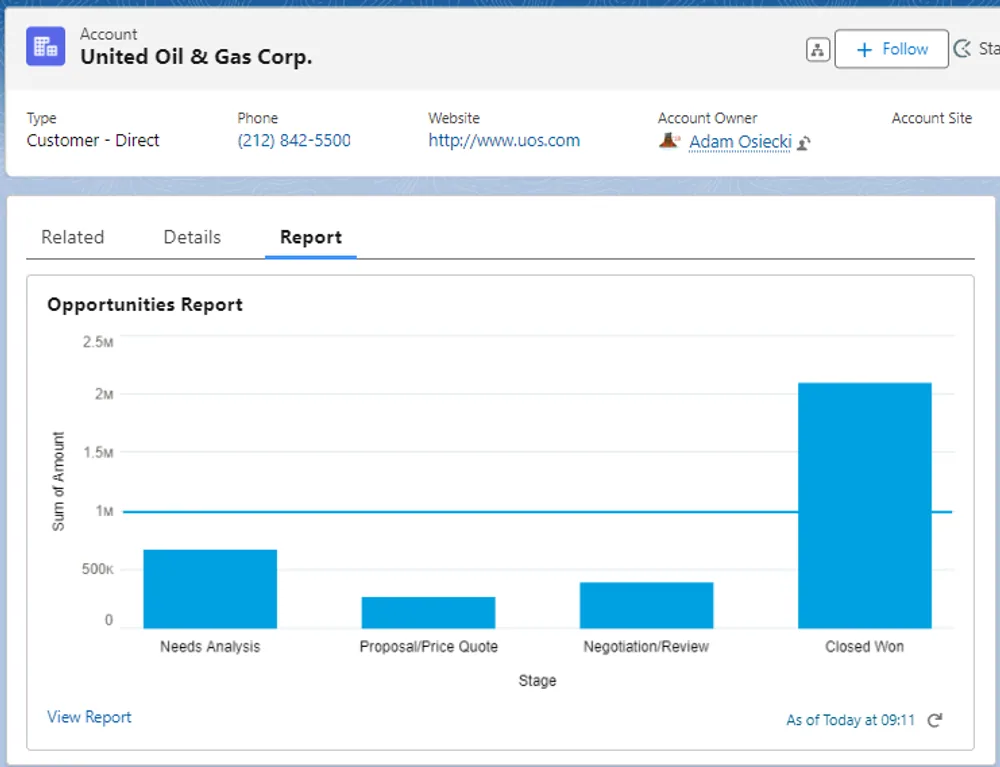Click the Proposal/Price Quote bar
Image resolution: width=1000 pixels, height=767 pixels.
(428, 613)
